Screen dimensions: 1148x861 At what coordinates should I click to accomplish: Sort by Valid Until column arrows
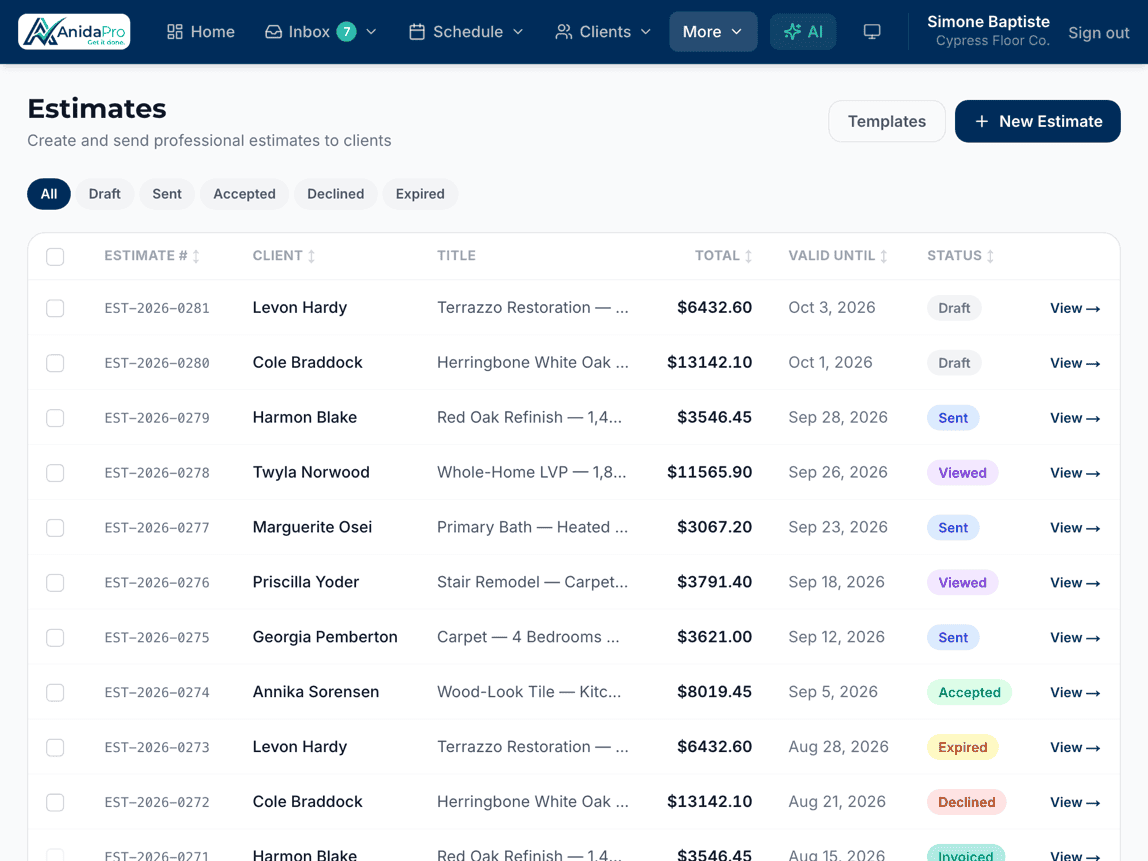coord(884,256)
